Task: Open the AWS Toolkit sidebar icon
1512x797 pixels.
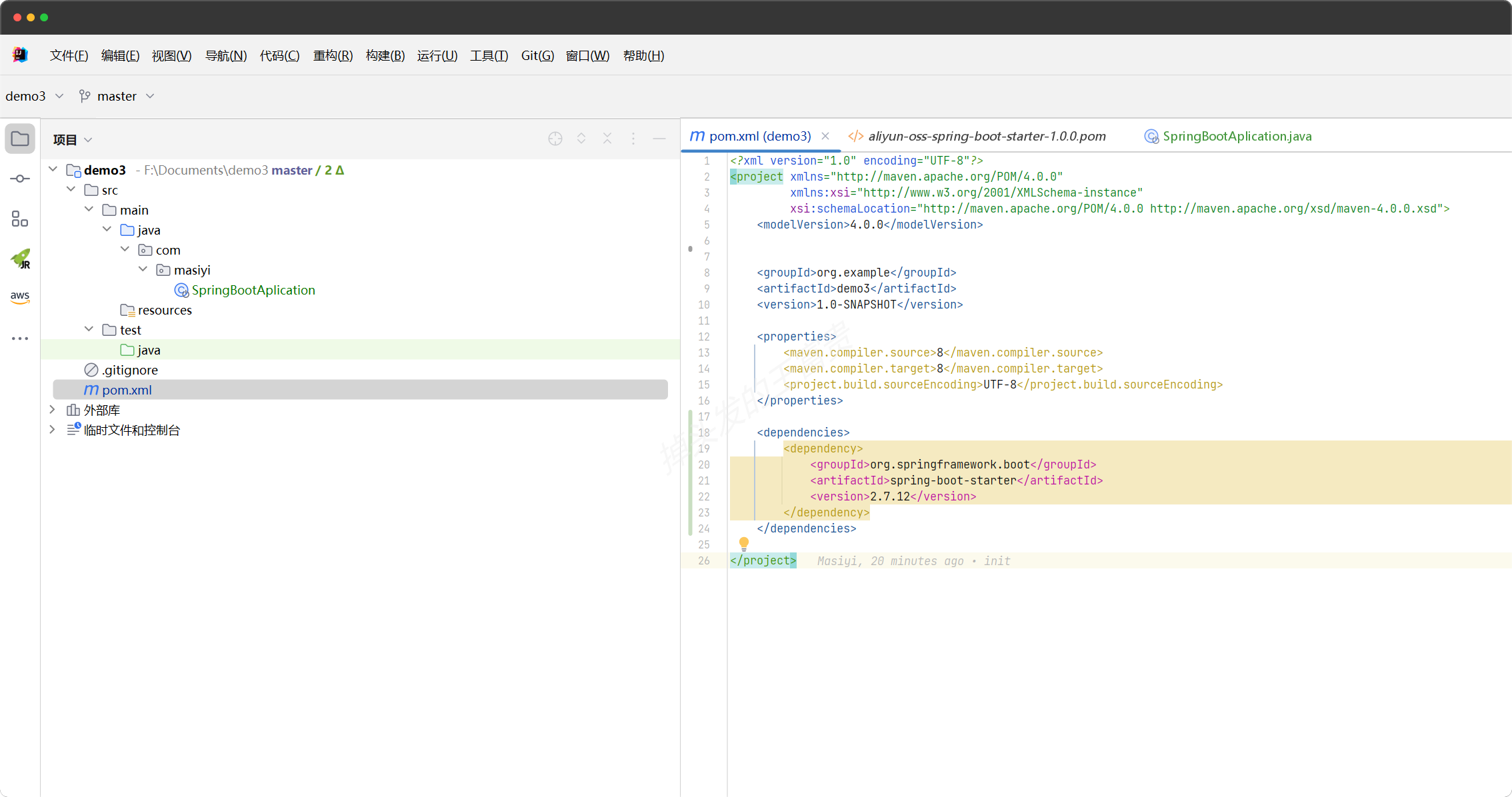Action: [x=20, y=297]
